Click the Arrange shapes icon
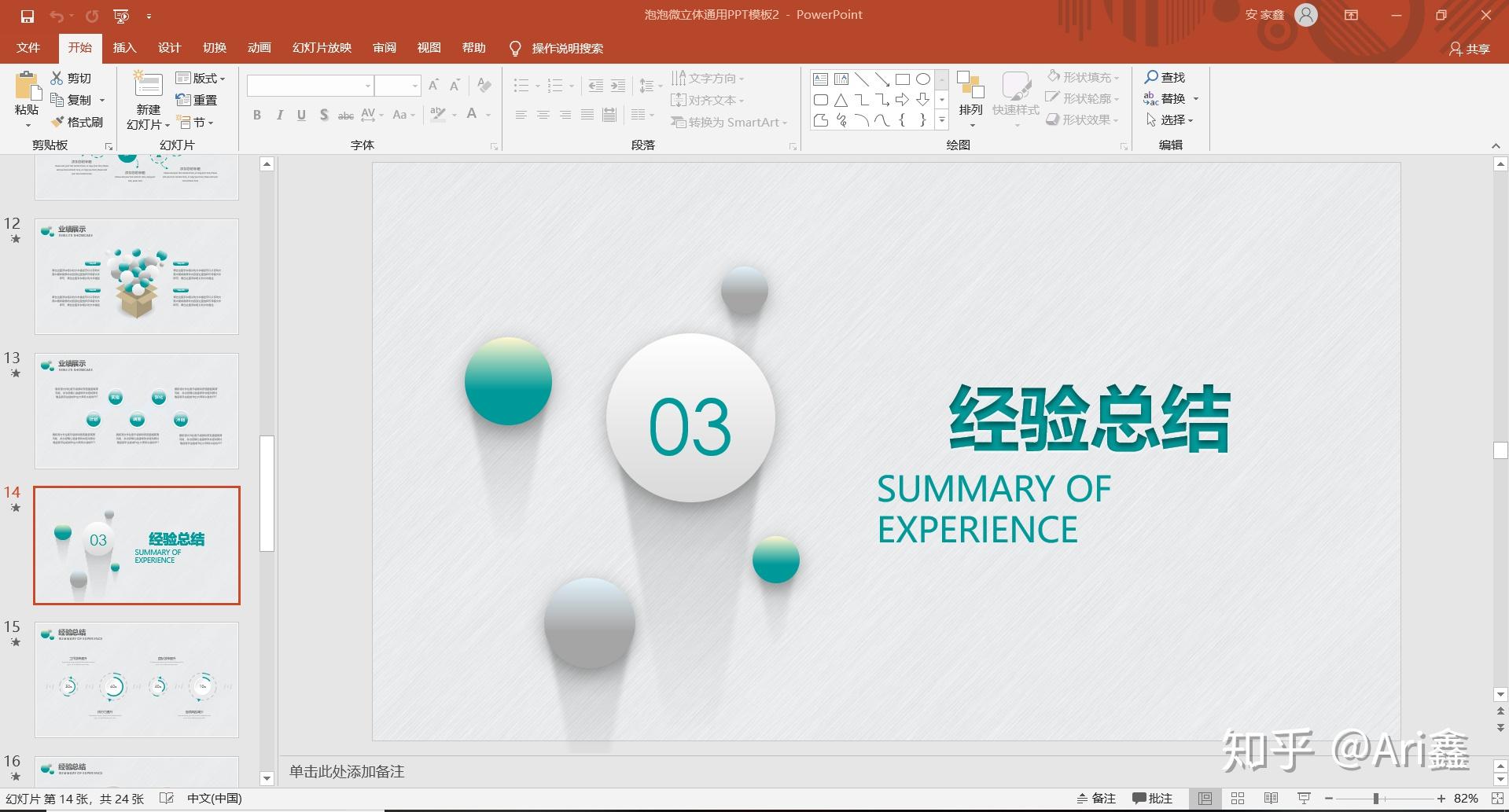The height and width of the screenshot is (812, 1509). (970, 86)
